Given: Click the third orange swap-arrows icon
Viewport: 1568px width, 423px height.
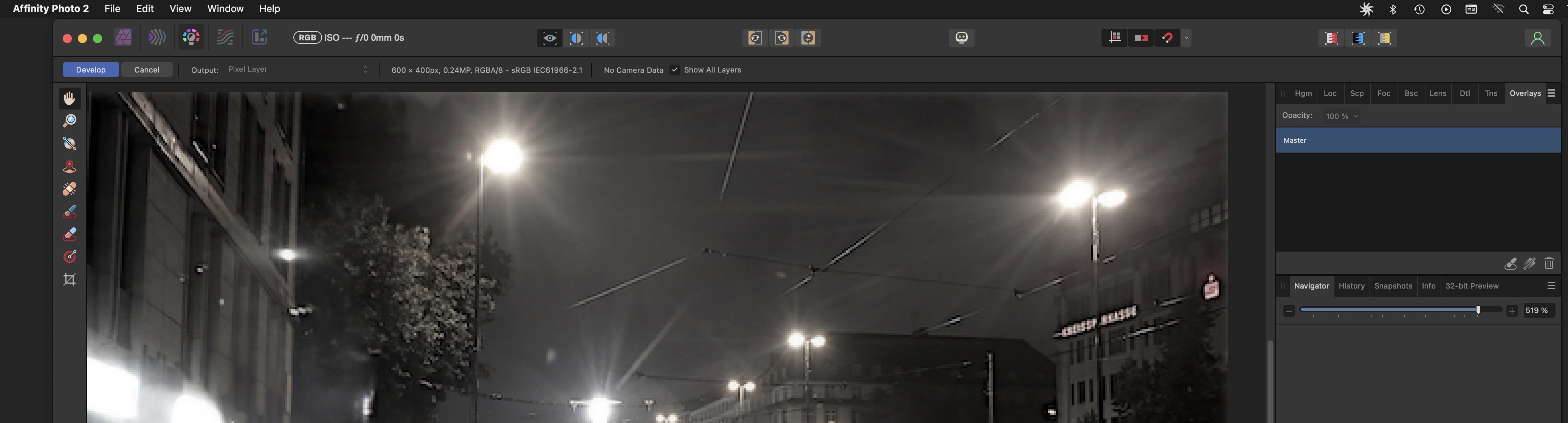Looking at the screenshot, I should (808, 38).
